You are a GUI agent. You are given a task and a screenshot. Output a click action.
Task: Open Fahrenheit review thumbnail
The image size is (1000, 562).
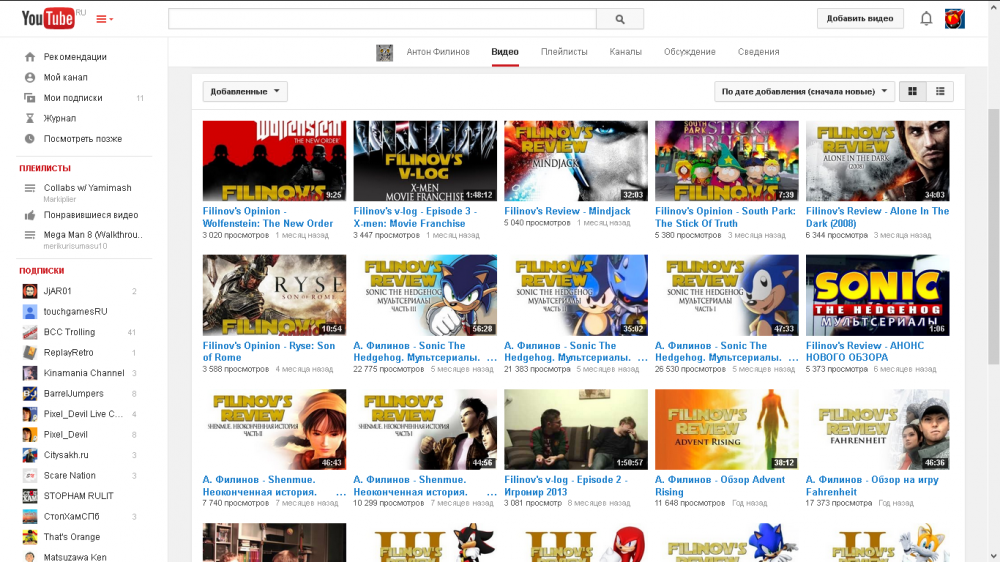877,429
